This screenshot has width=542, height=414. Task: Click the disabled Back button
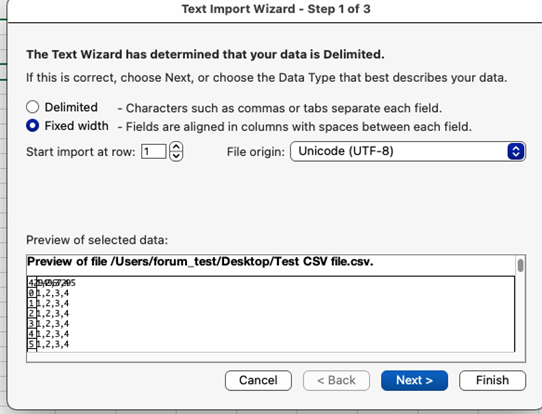coord(336,380)
